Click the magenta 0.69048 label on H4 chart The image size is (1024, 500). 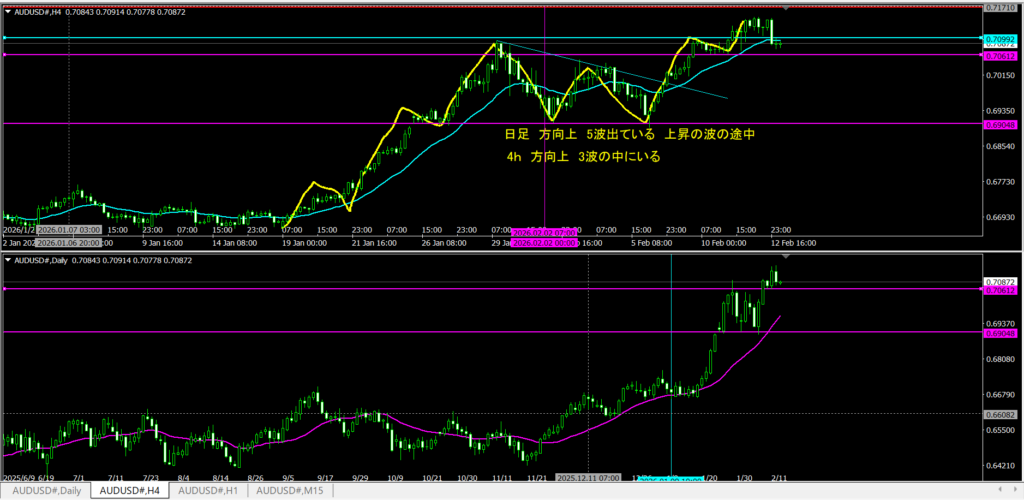(x=1000, y=124)
